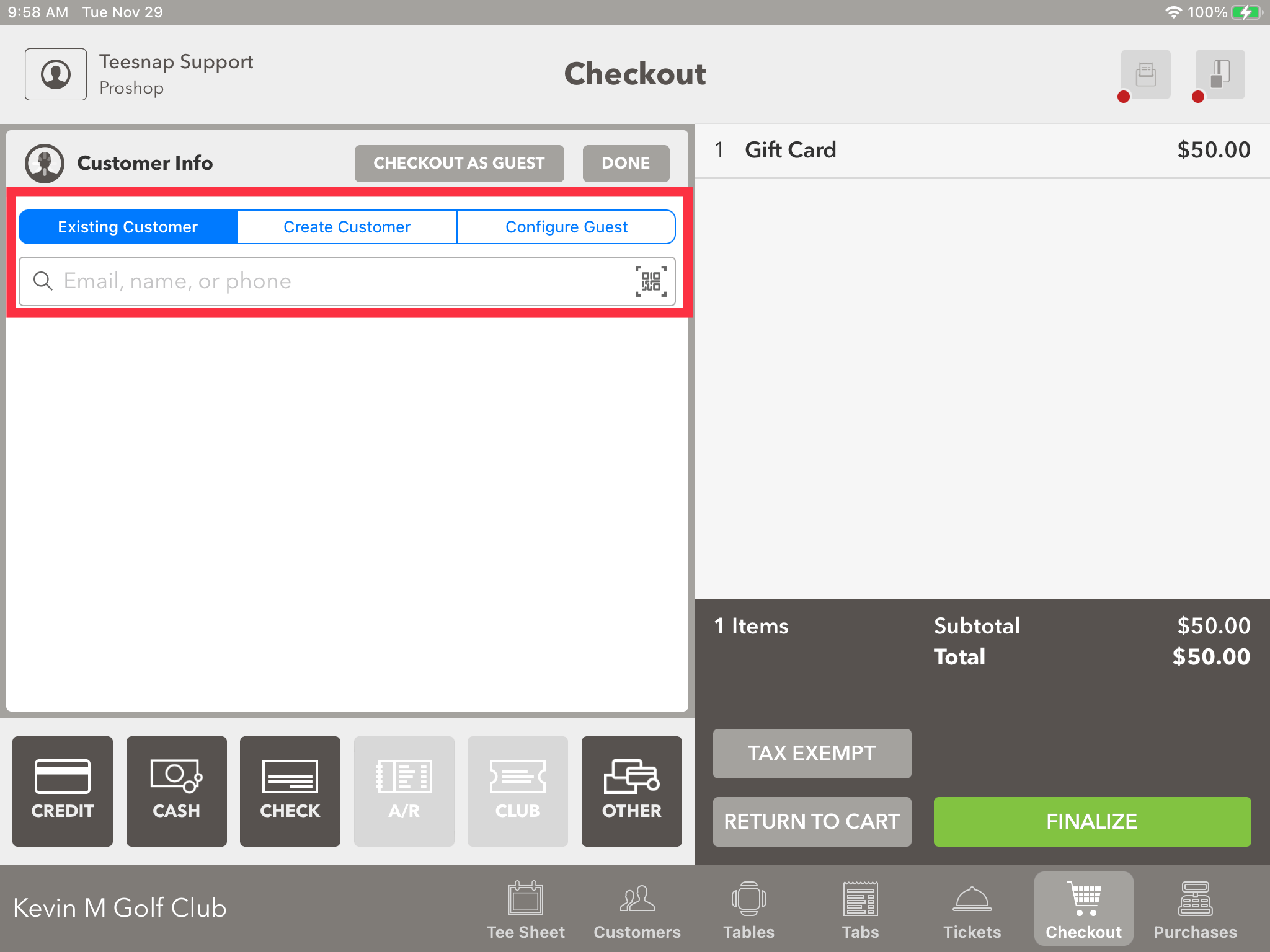Switch to Create Customer segment
Screen dimensions: 1270x952
tap(347, 227)
